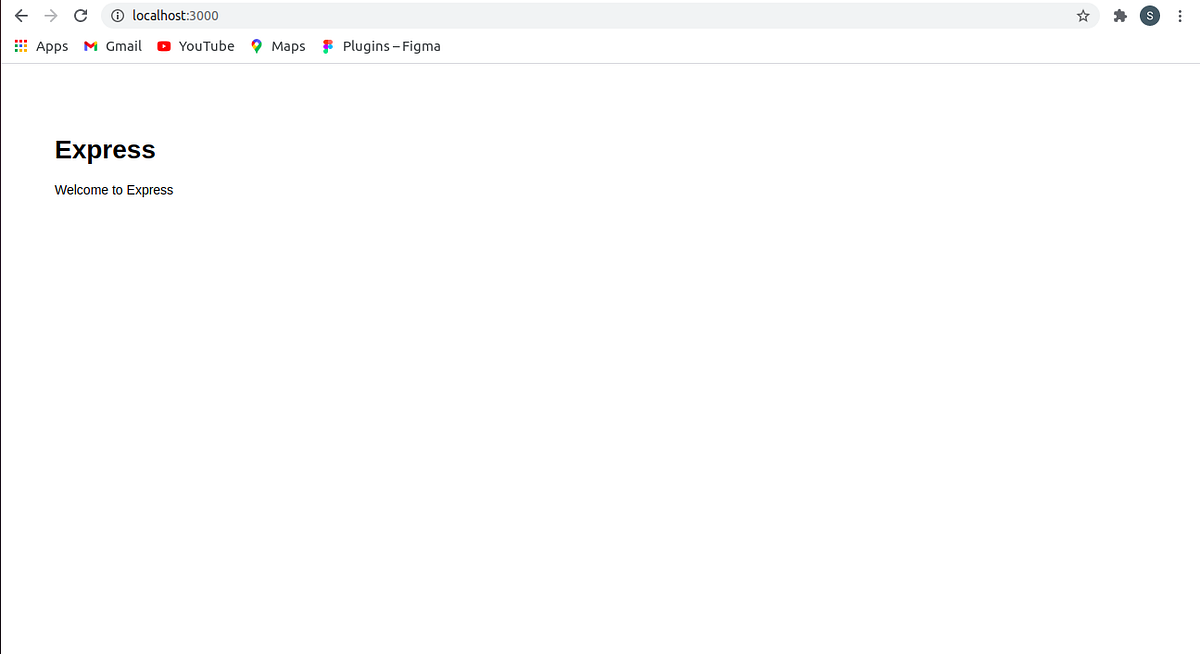
Task: Open the Gmail bookmark link
Action: click(x=124, y=46)
